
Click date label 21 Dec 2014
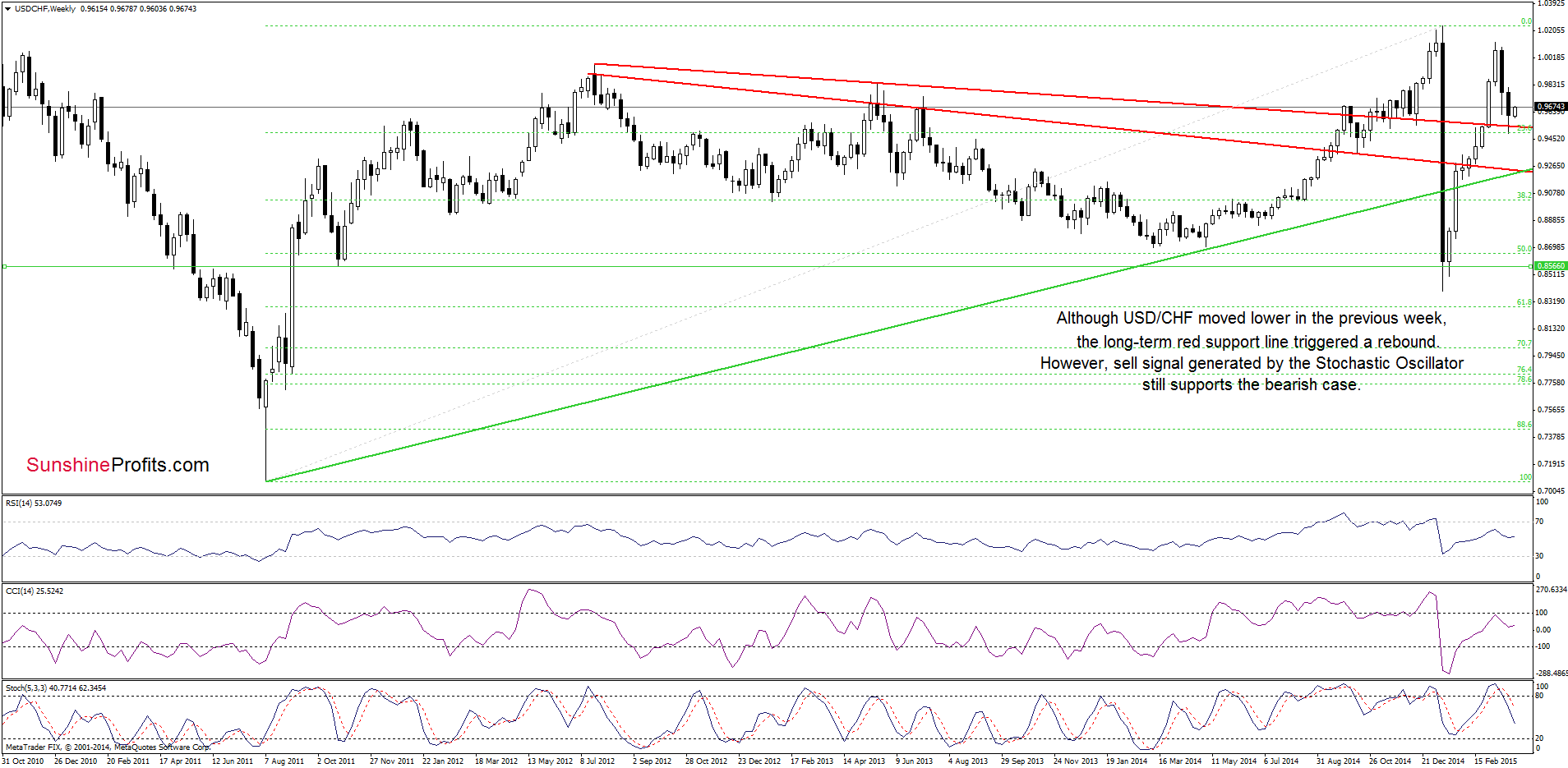click(1442, 761)
